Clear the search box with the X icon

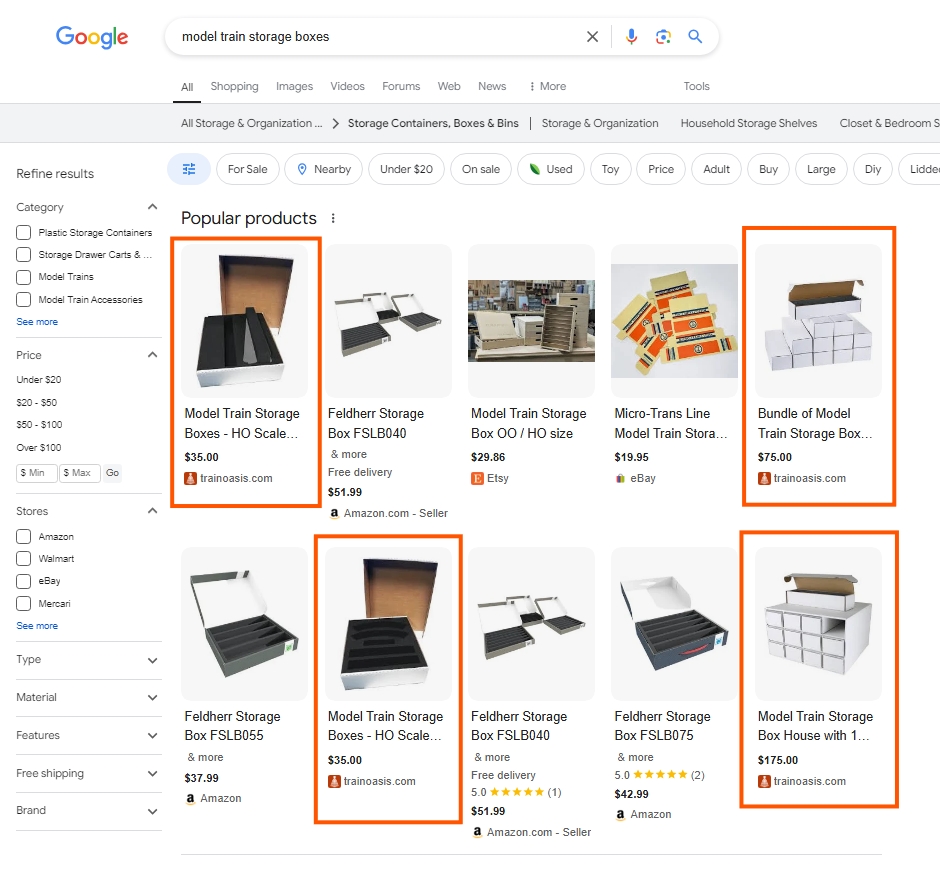point(592,37)
